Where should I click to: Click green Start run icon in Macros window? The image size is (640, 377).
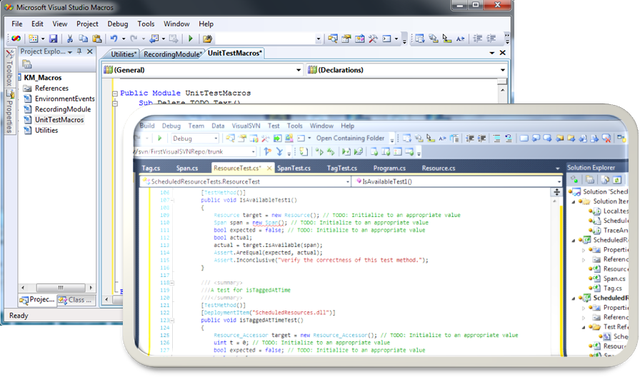190,39
